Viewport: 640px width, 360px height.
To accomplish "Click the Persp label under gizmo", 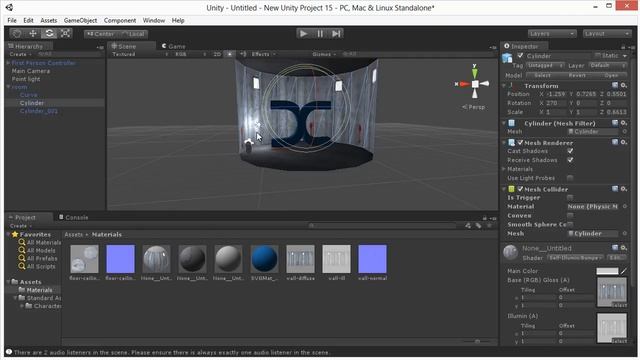I will click(474, 107).
